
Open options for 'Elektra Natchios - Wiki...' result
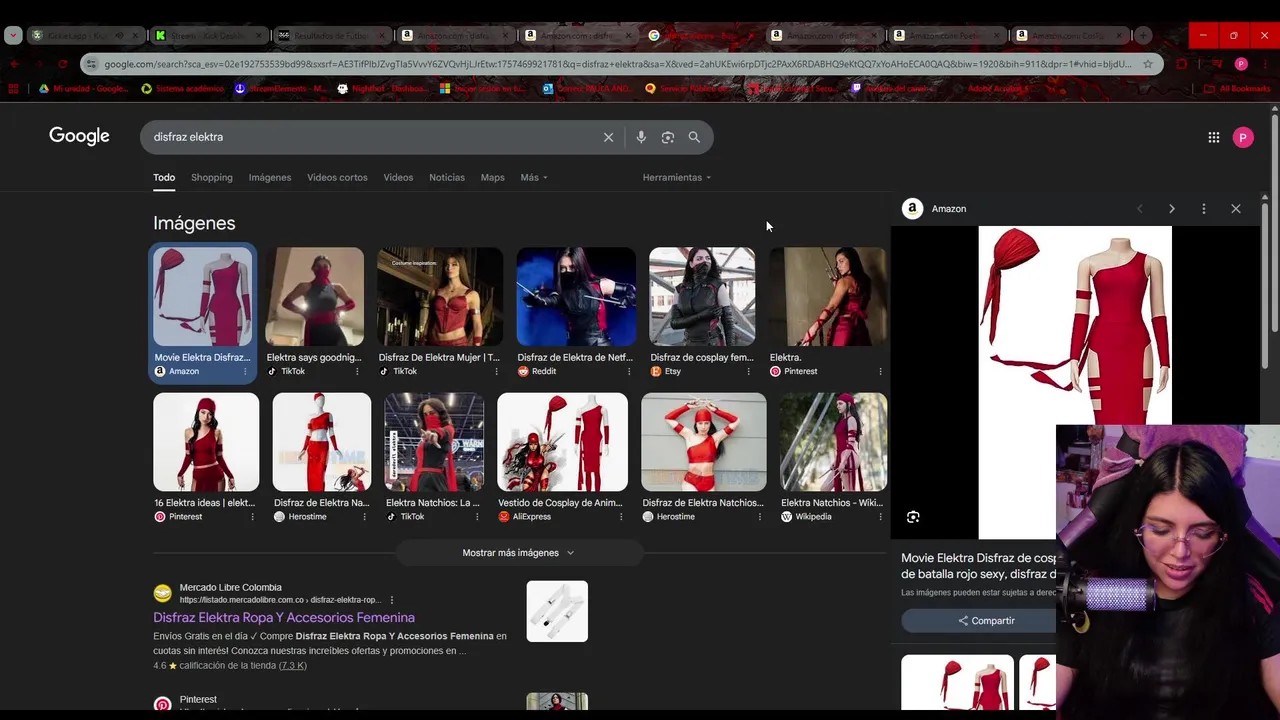880,517
